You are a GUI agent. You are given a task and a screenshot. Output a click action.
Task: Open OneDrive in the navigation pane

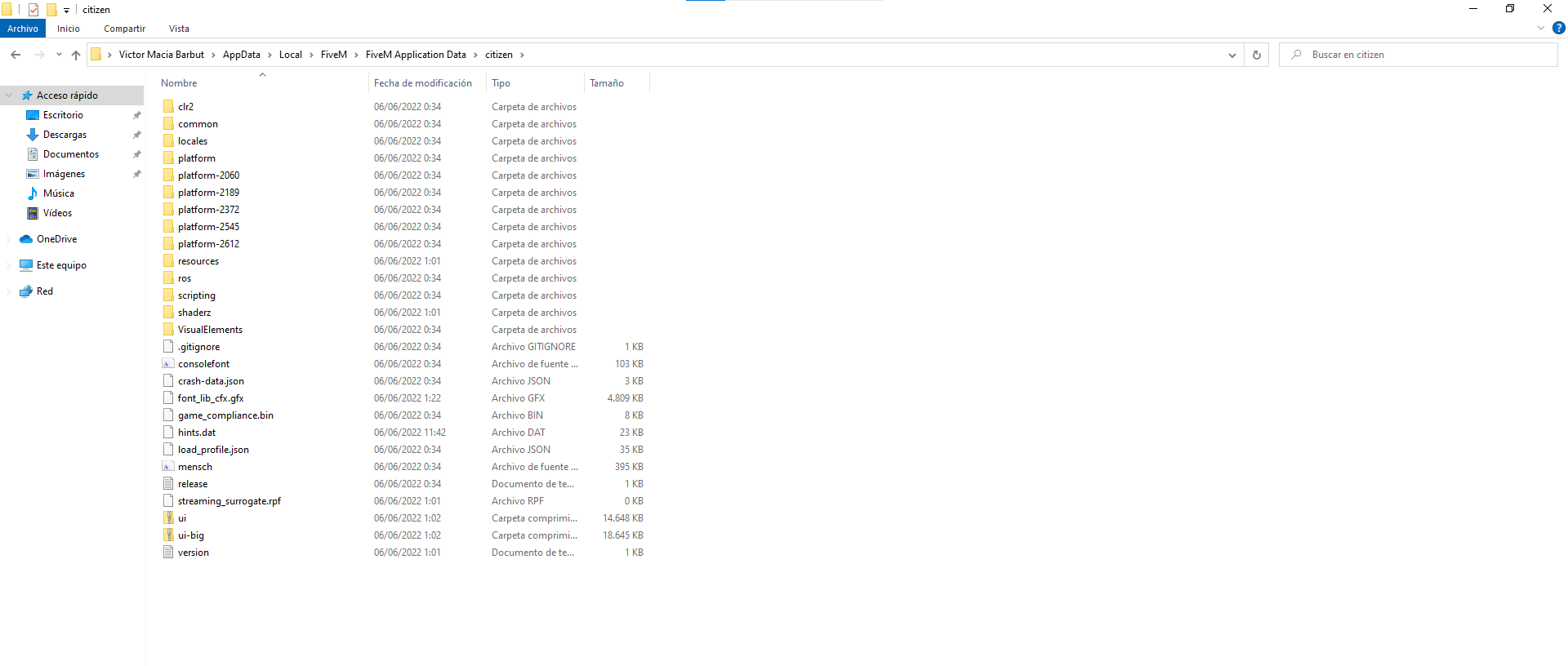pyautogui.click(x=56, y=239)
